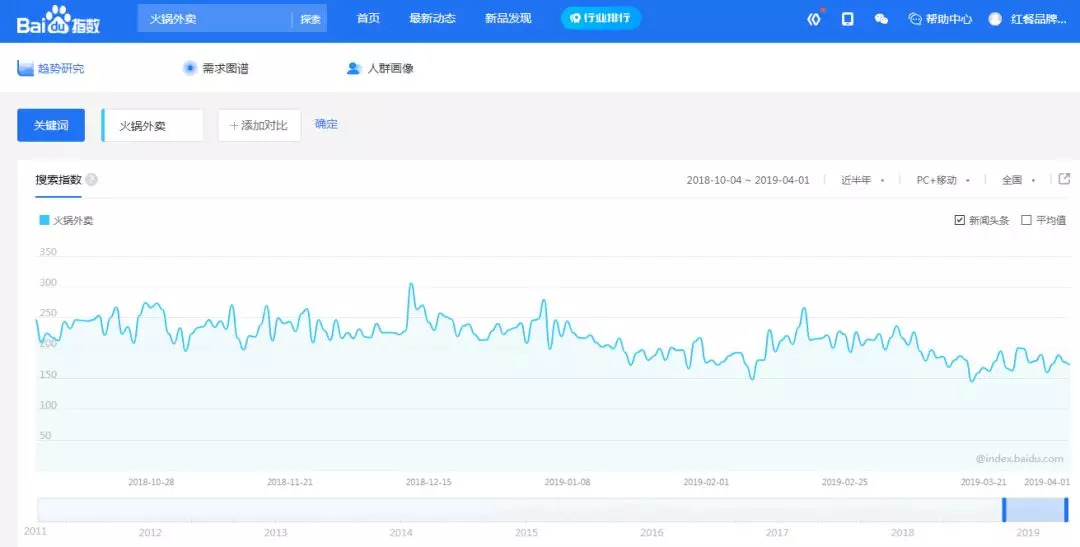1080x547 pixels.
Task: Open the 全国 region dropdown
Action: click(x=1018, y=180)
